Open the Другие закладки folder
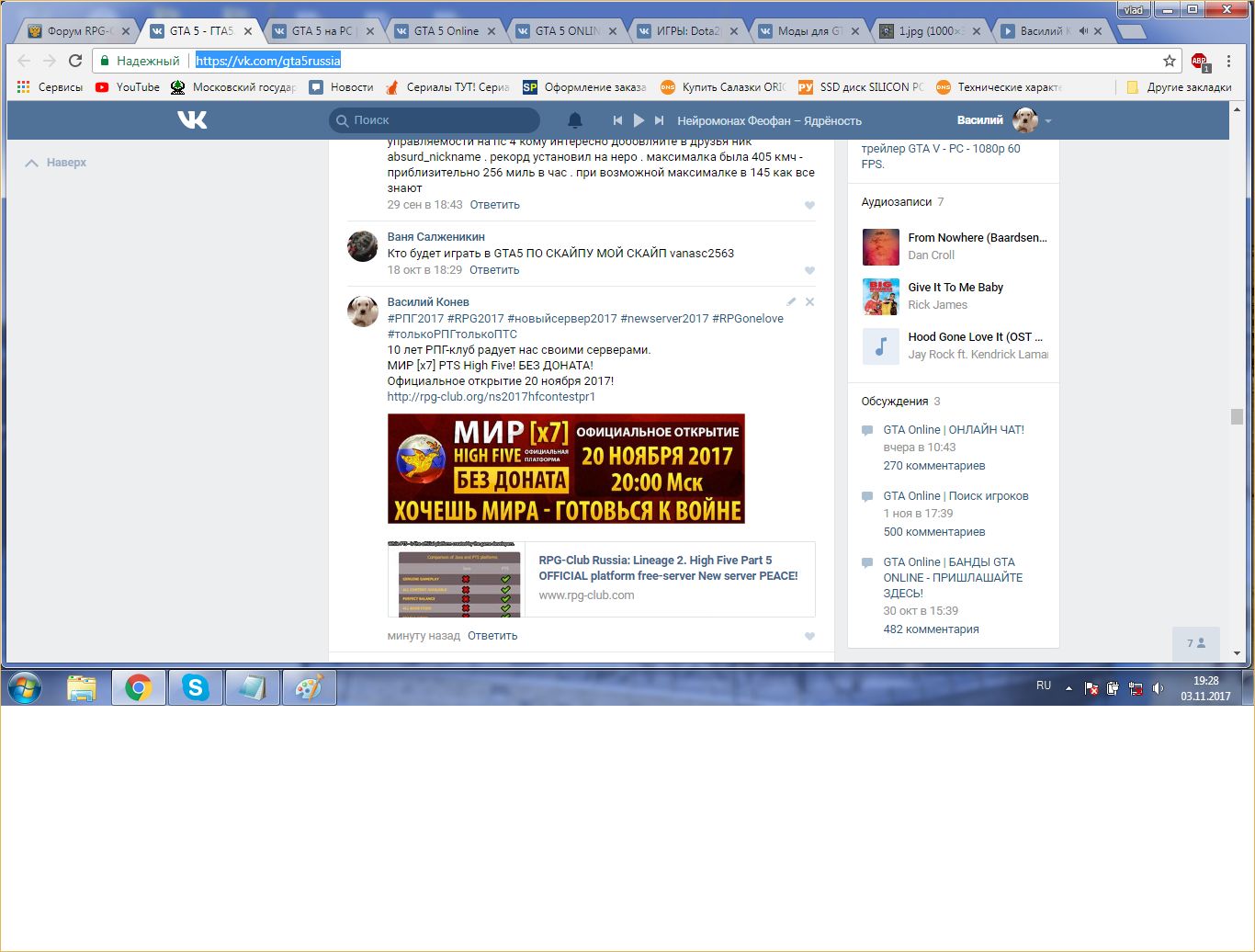 click(x=1179, y=87)
